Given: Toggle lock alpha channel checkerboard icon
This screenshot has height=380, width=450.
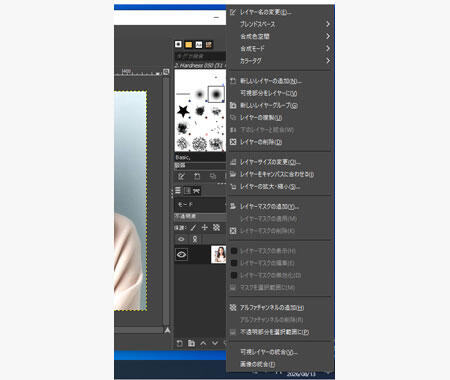Looking at the screenshot, I should pyautogui.click(x=216, y=227).
